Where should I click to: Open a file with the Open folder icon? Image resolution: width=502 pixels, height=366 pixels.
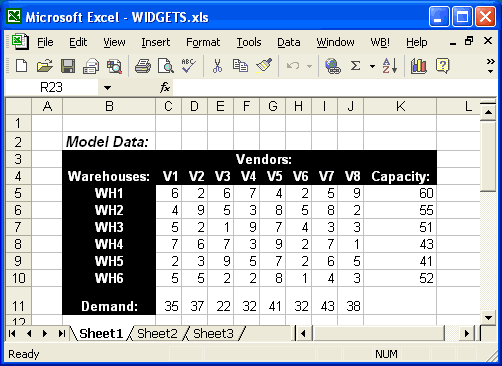(x=45, y=66)
